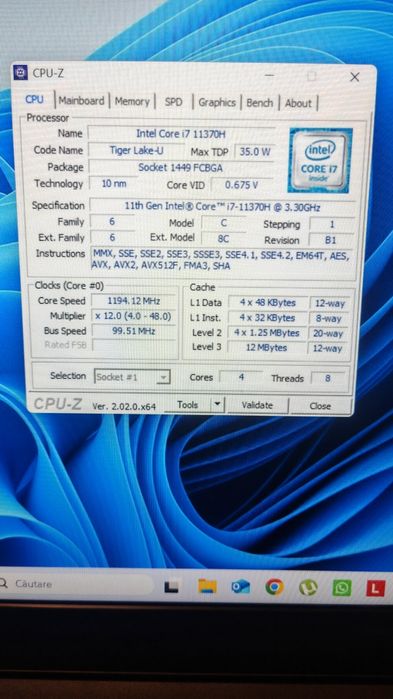This screenshot has width=393, height=699.
Task: Click the Ext. Model 8C value
Action: coord(223,239)
